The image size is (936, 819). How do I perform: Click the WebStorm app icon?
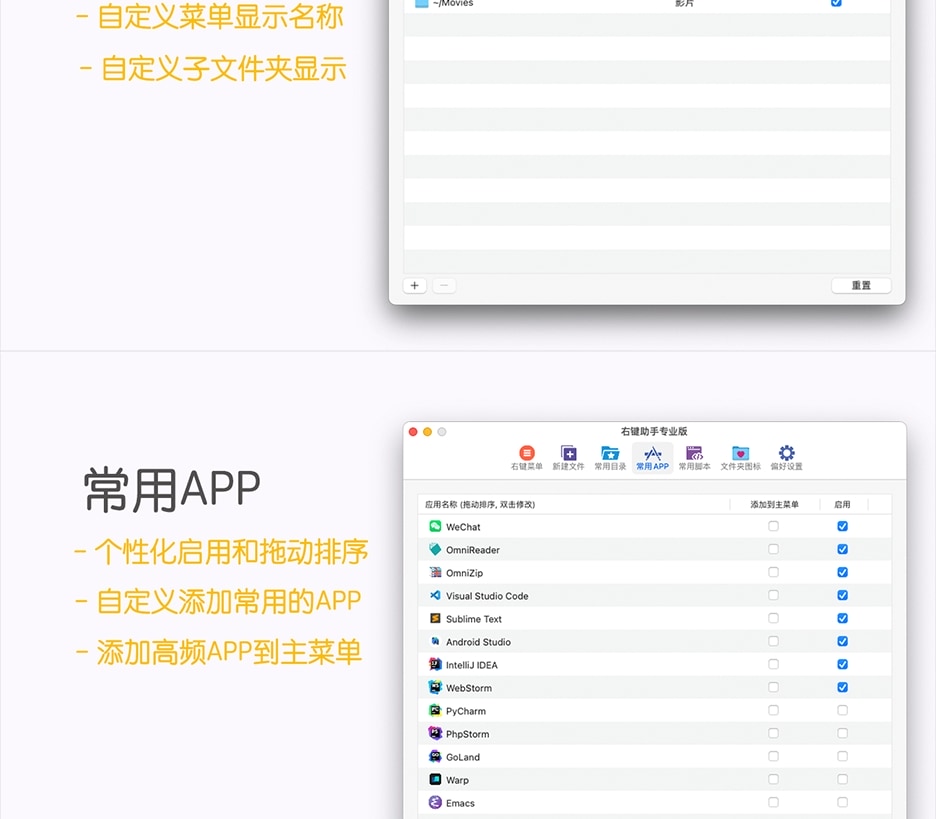click(x=435, y=687)
